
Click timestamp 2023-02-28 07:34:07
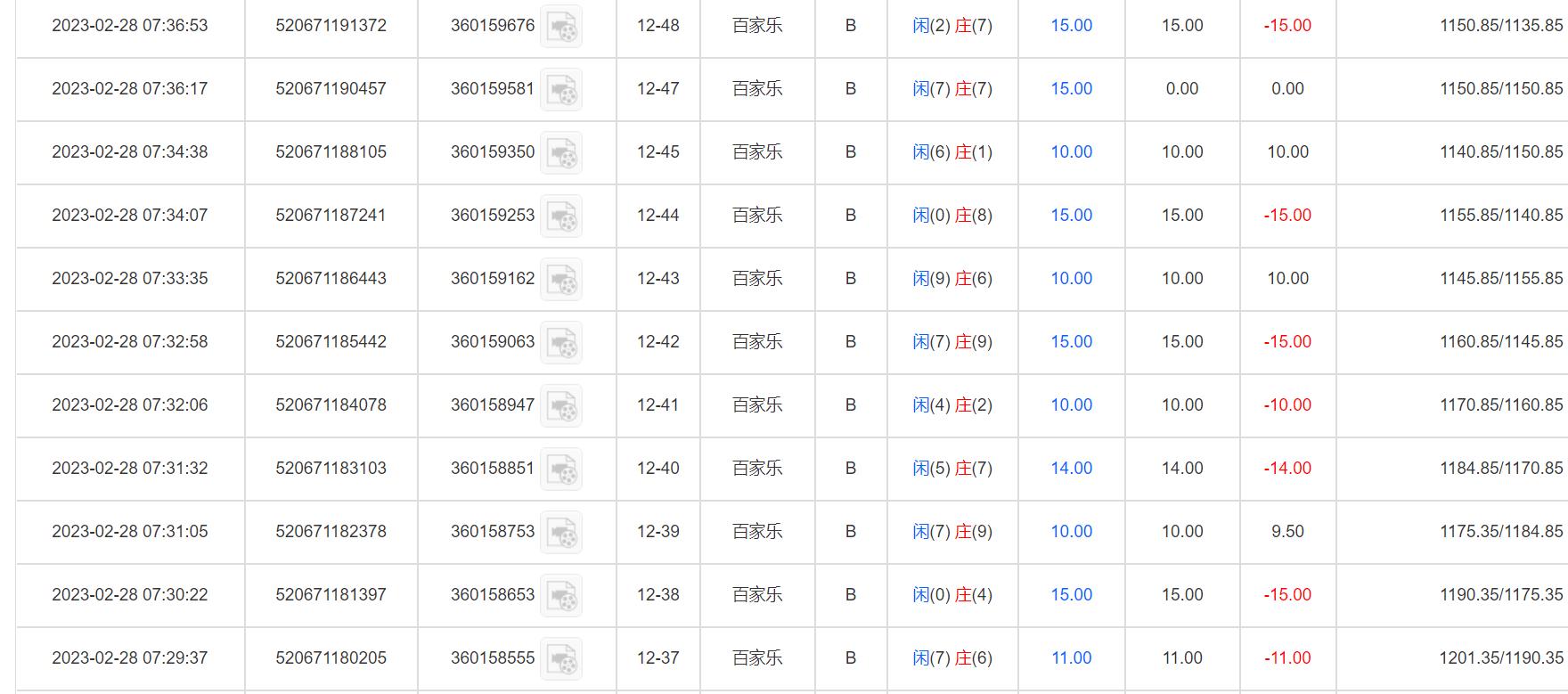point(130,216)
